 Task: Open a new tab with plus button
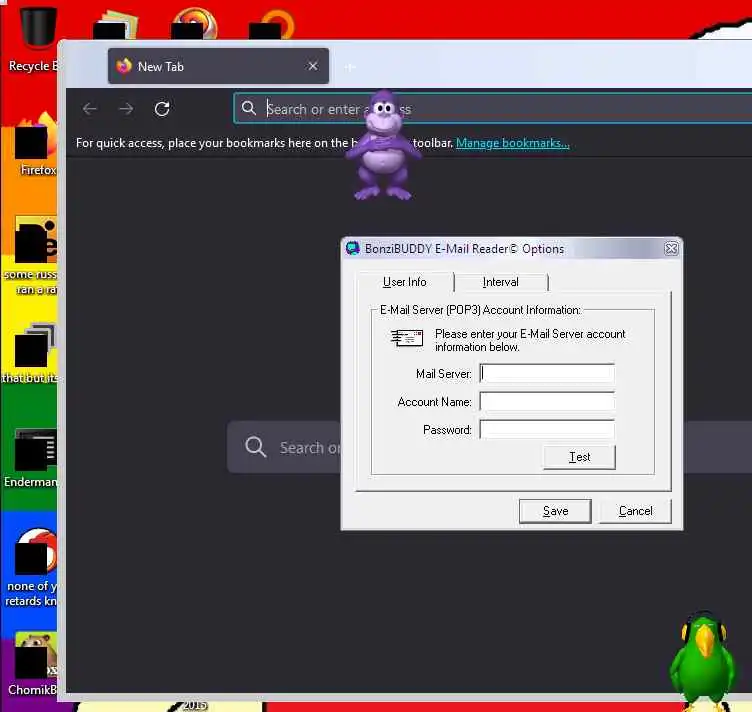coord(350,67)
